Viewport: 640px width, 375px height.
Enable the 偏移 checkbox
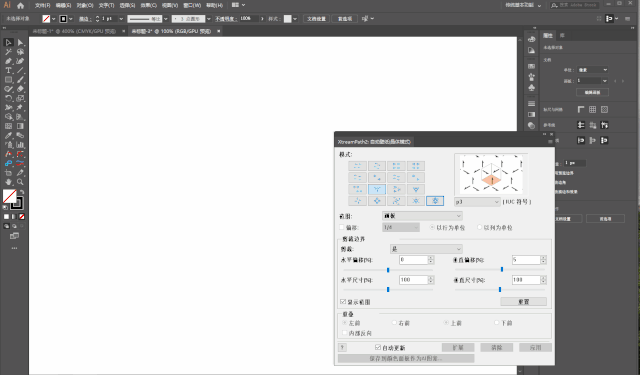342,227
